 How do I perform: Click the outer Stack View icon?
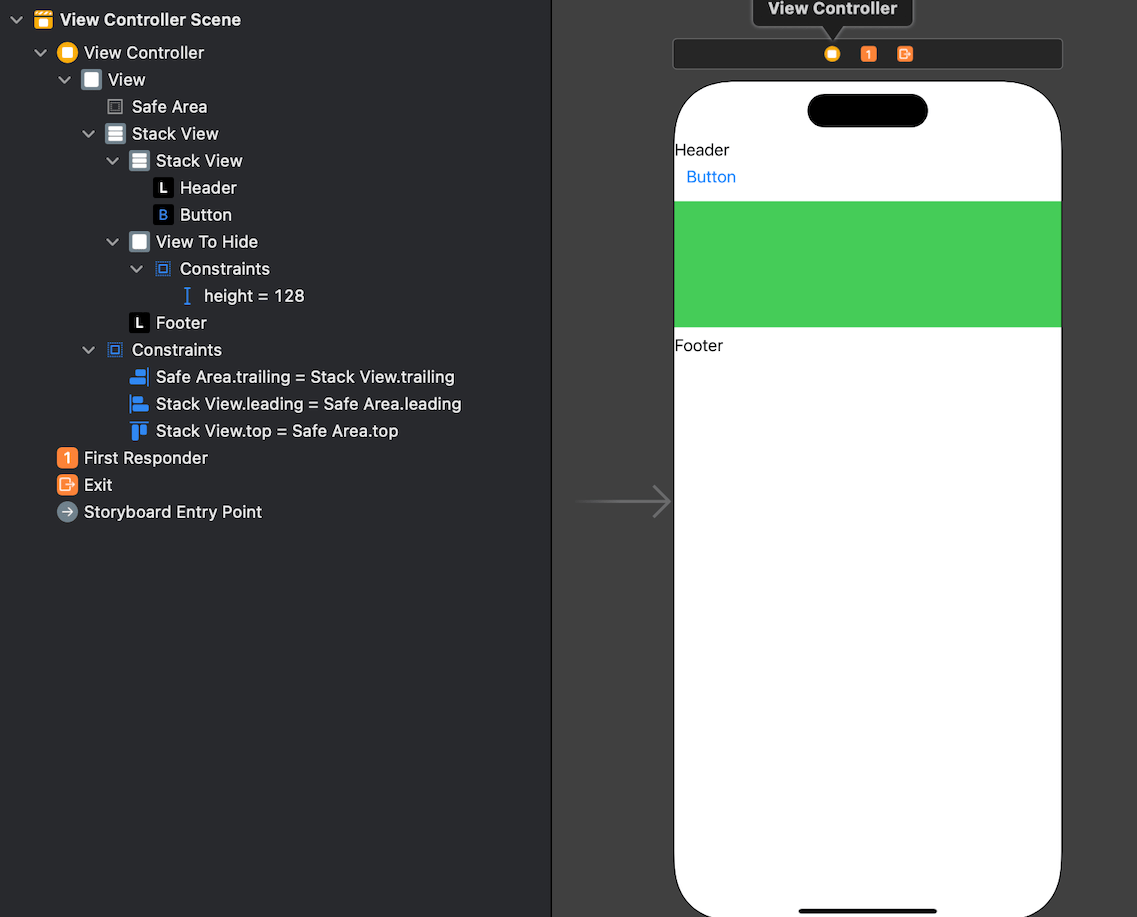point(115,133)
